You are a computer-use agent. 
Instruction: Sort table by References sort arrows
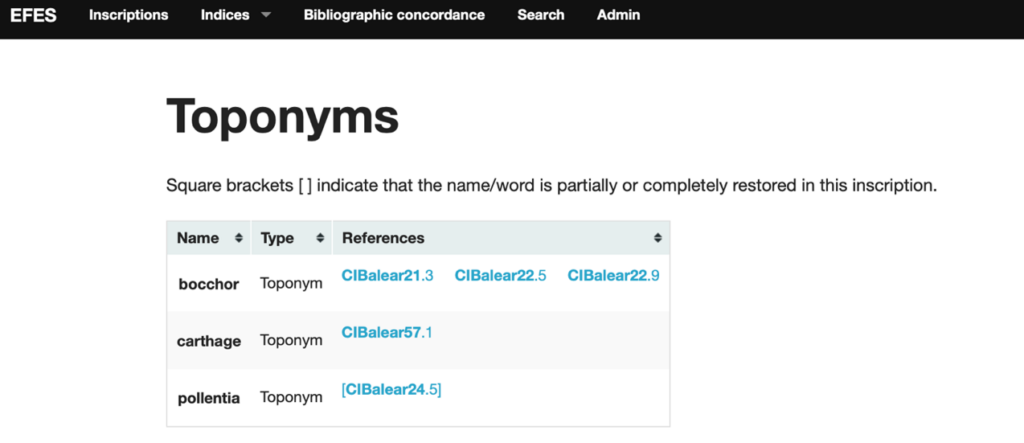click(x=658, y=238)
